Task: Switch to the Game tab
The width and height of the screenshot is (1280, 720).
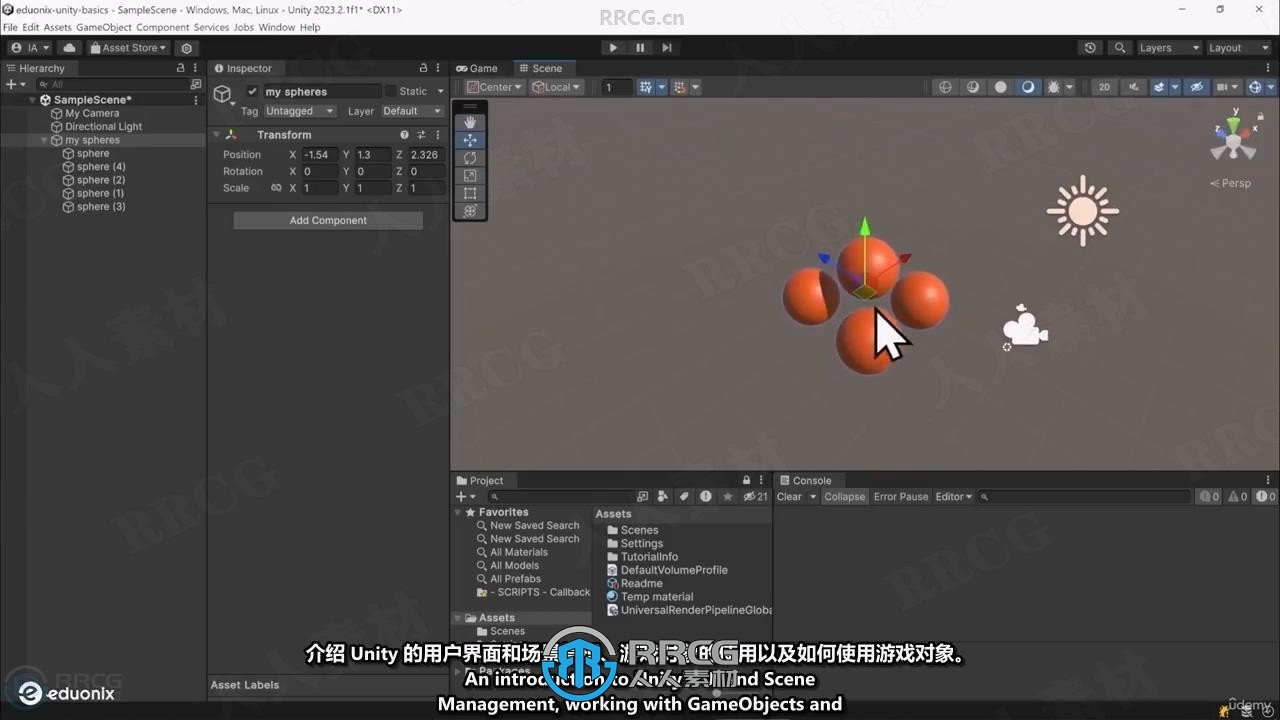Action: click(x=478, y=68)
